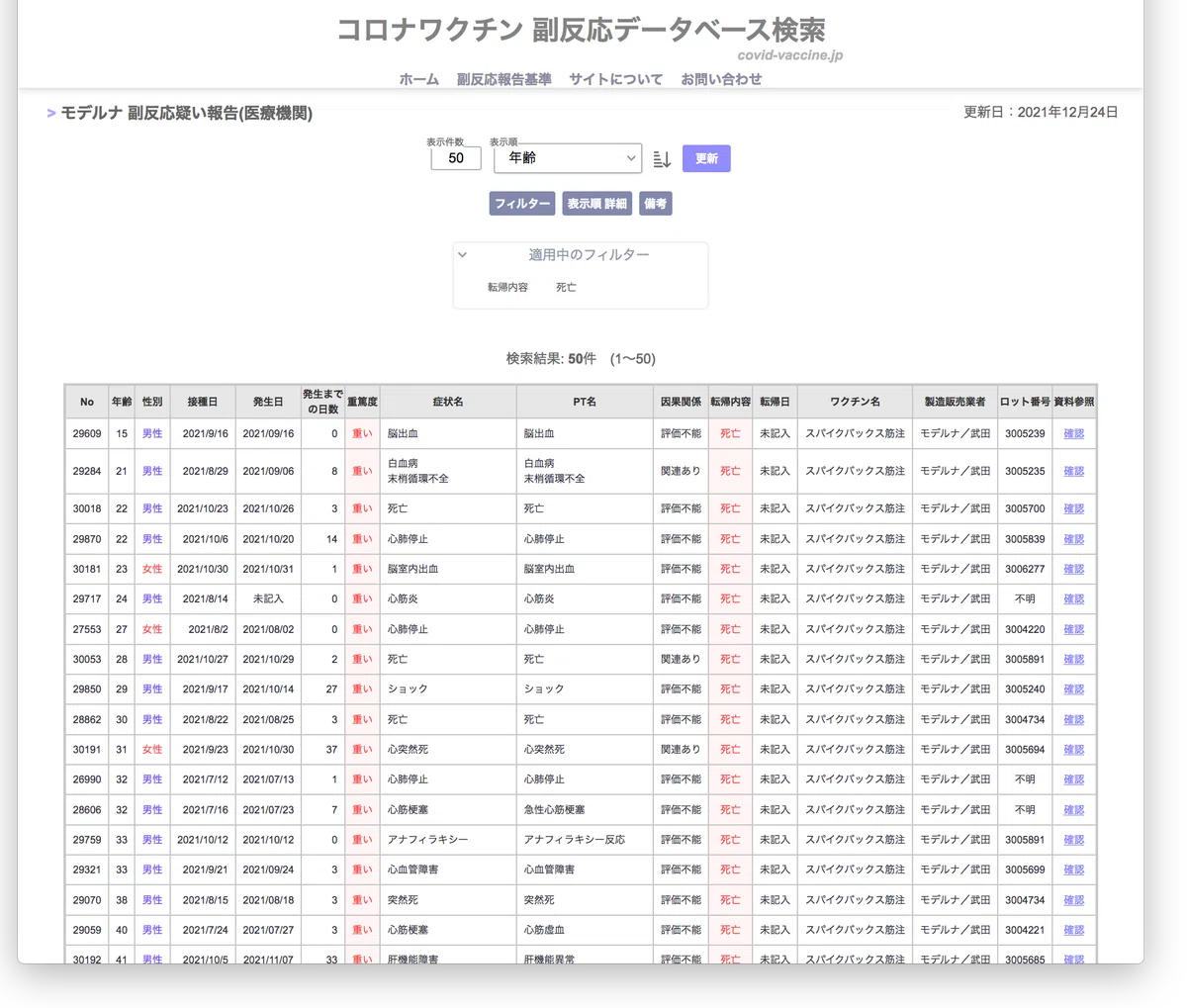Image resolution: width=1187 pixels, height=1008 pixels.
Task: Open 確認 link for report 29759
Action: coord(1073,839)
